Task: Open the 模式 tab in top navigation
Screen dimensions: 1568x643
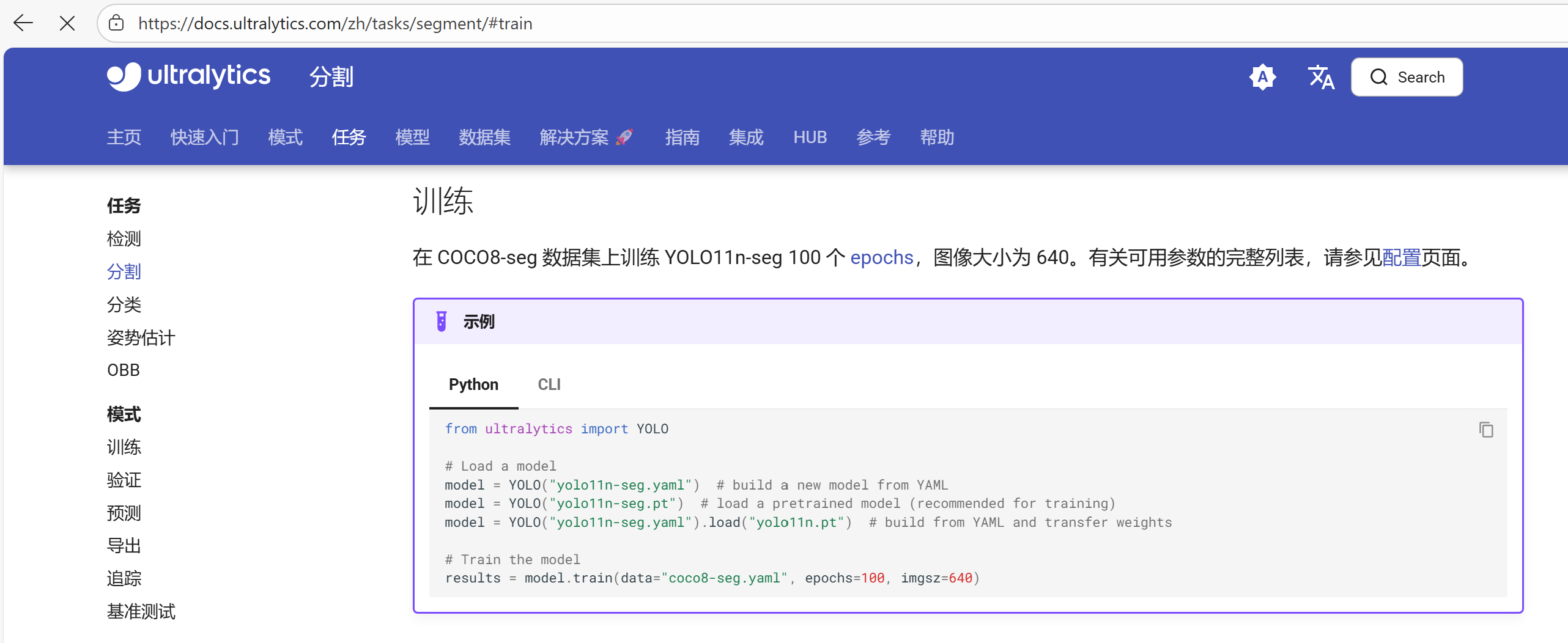Action: tap(286, 138)
